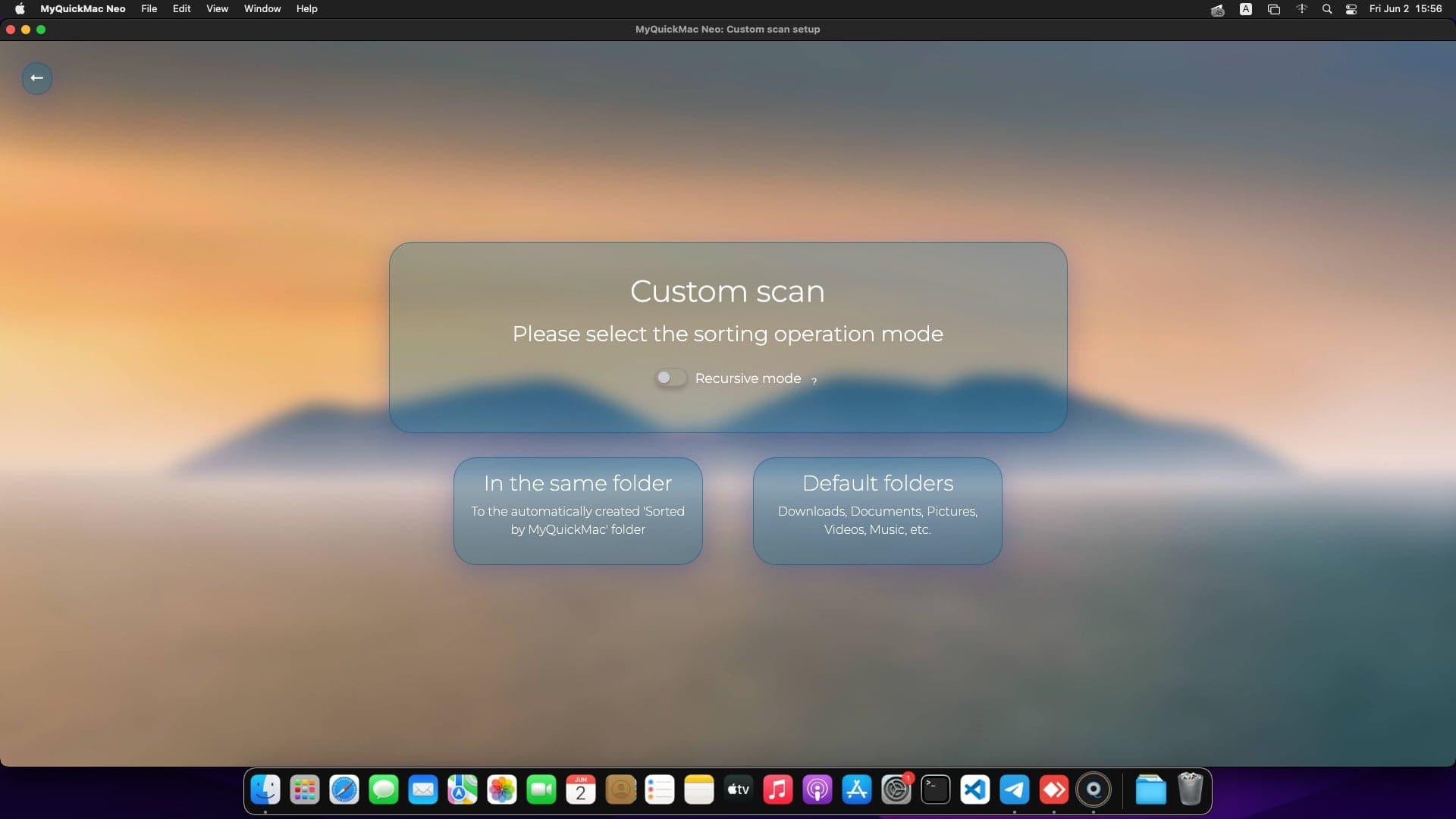
Task: Open the Help menu
Action: [x=306, y=9]
